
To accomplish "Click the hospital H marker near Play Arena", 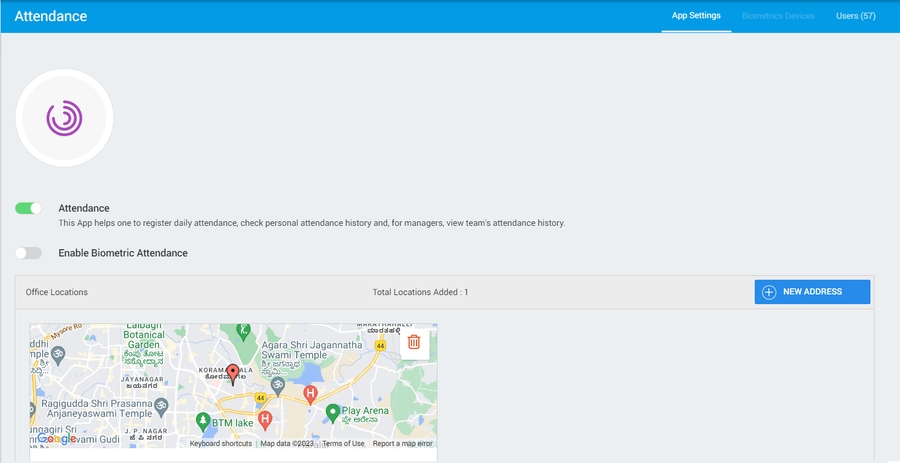I will coord(310,393).
